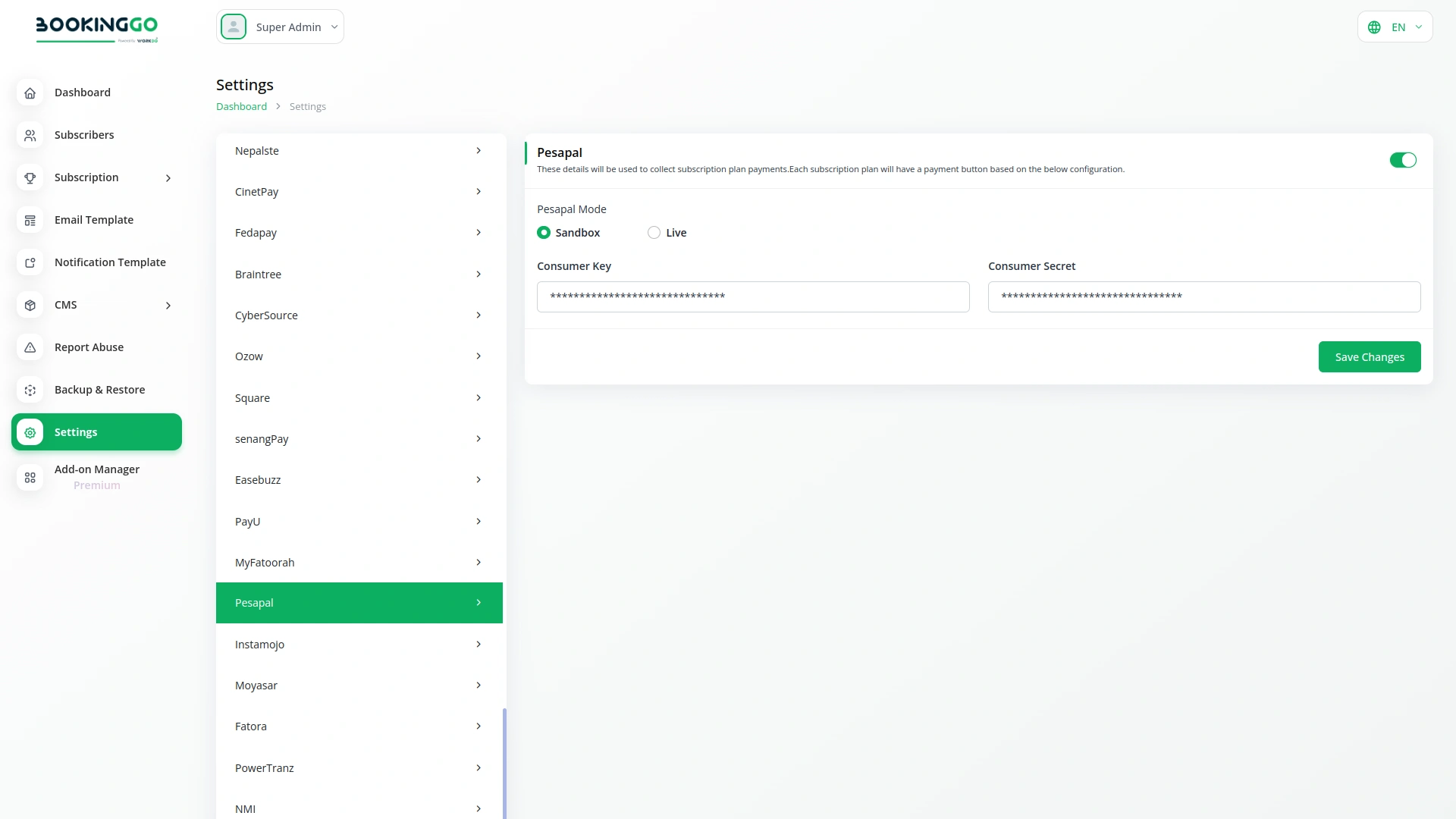
Task: Click the Save Changes button
Action: click(x=1370, y=356)
